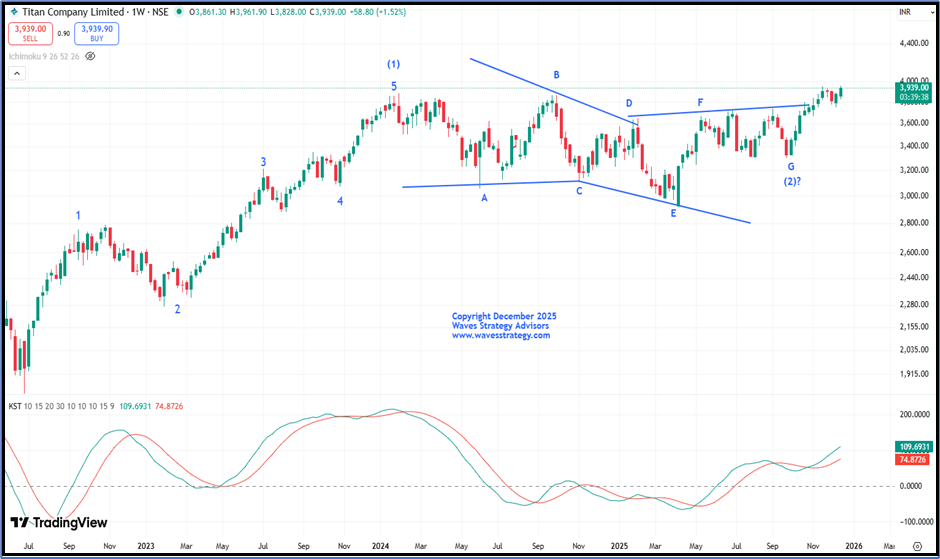
Task: Click the Titan logo icon beside the symbol name
Action: pos(14,12)
